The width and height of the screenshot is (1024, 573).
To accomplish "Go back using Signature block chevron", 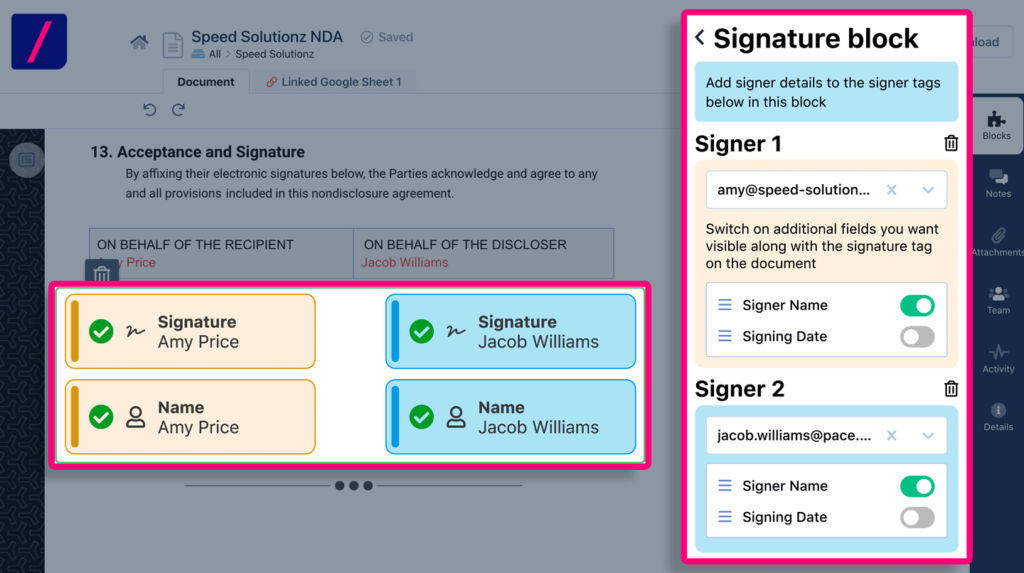I will [x=700, y=38].
